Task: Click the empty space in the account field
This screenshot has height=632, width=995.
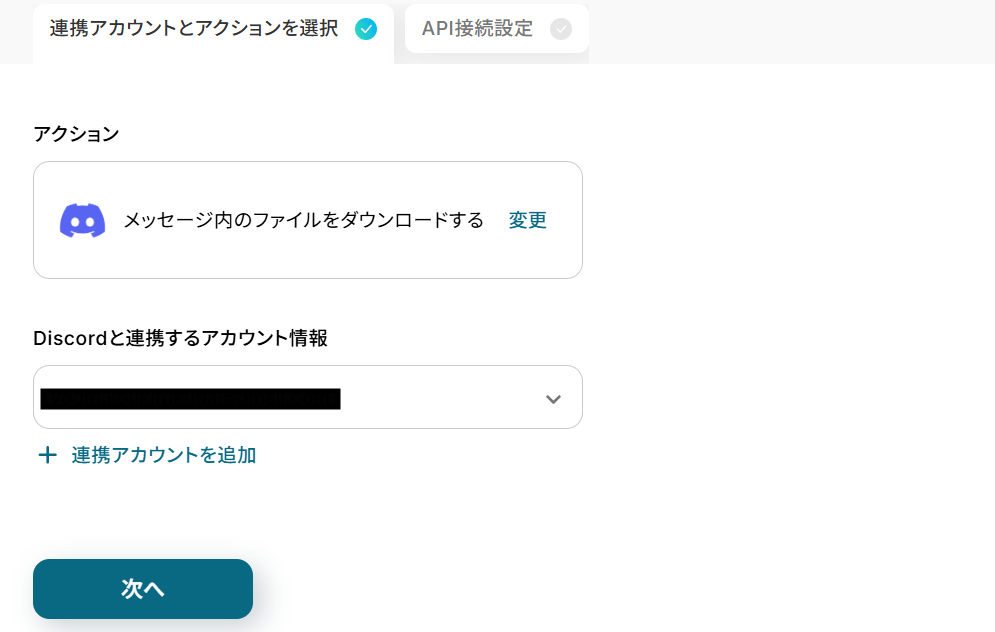Action: 440,399
